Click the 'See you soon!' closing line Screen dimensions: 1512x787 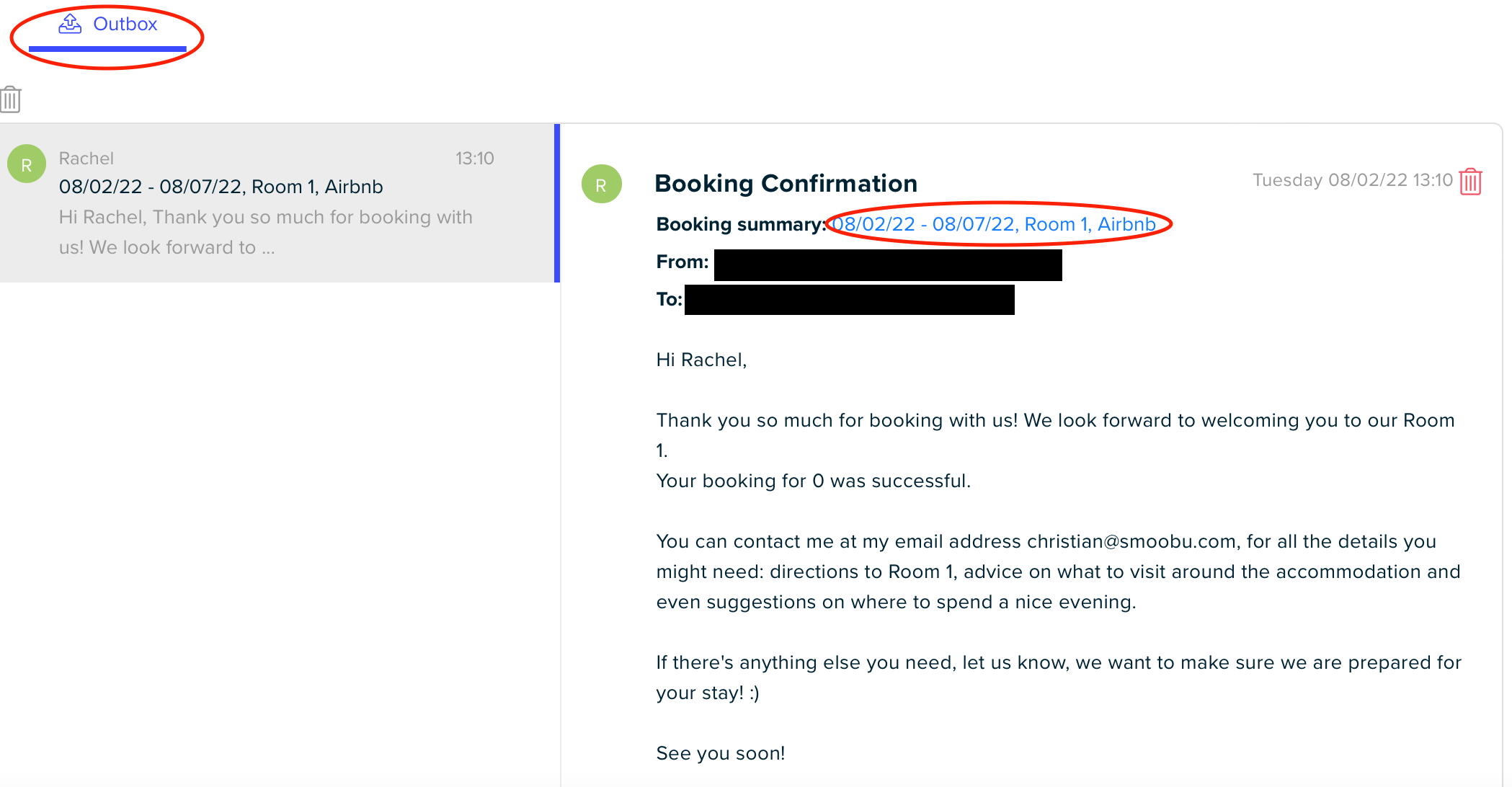pos(721,753)
